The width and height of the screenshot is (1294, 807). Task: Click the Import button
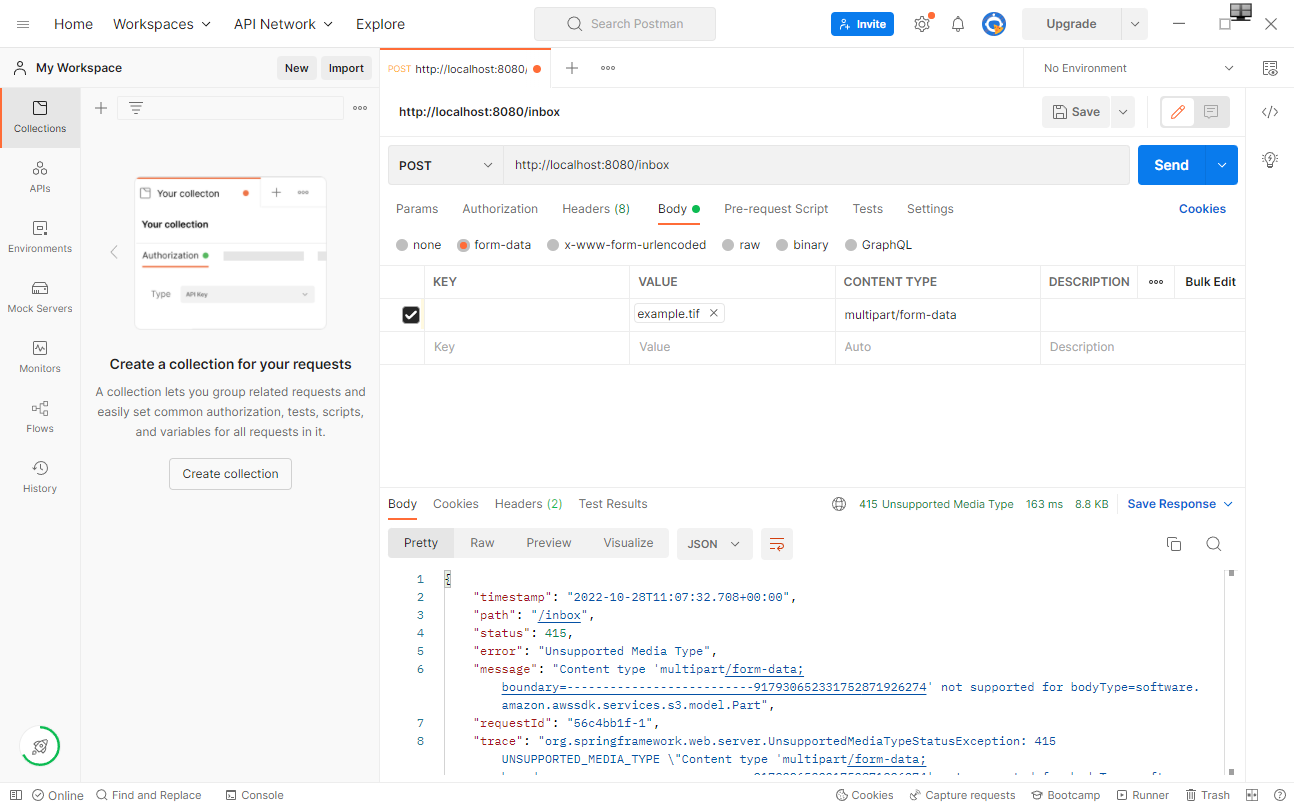click(x=346, y=68)
